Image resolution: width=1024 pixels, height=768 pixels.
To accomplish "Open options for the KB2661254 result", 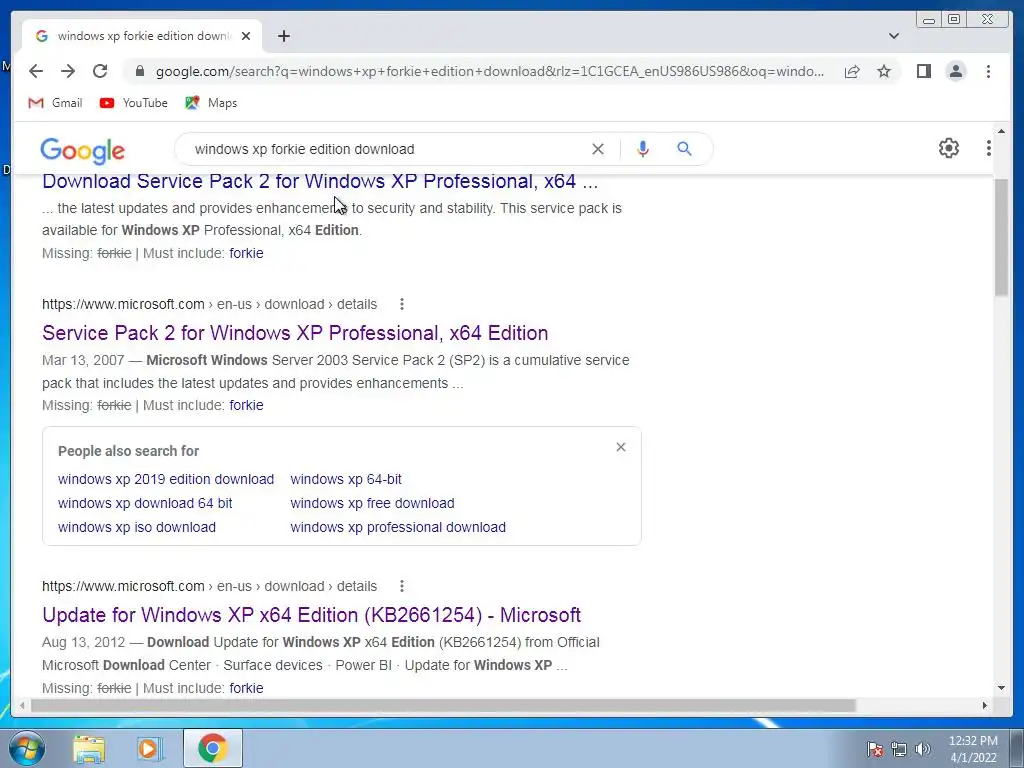I will click(x=402, y=586).
